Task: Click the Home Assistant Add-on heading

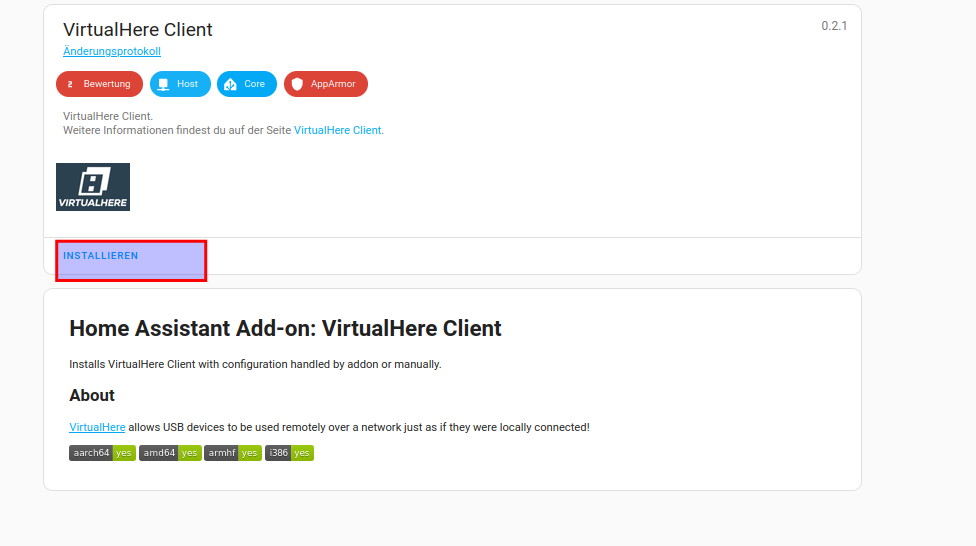Action: (x=285, y=328)
